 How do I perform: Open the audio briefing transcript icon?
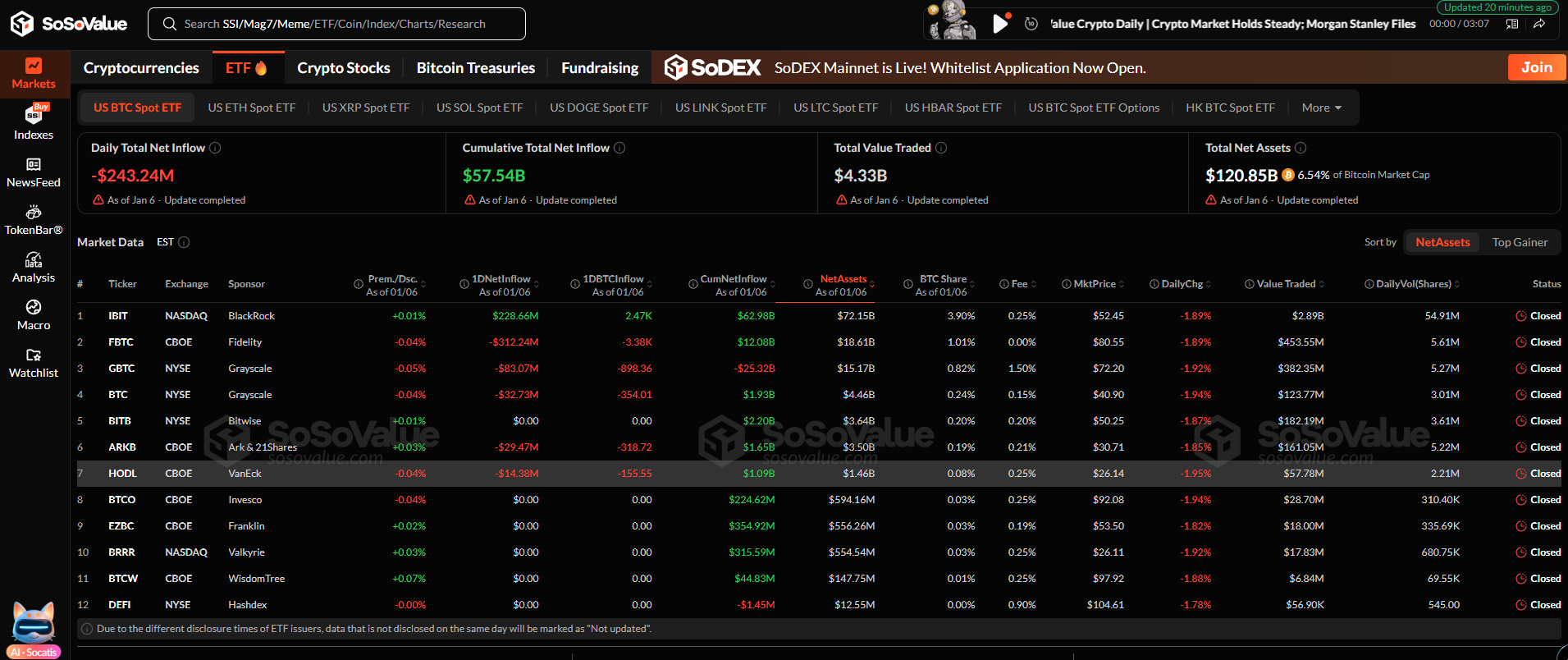1512,24
